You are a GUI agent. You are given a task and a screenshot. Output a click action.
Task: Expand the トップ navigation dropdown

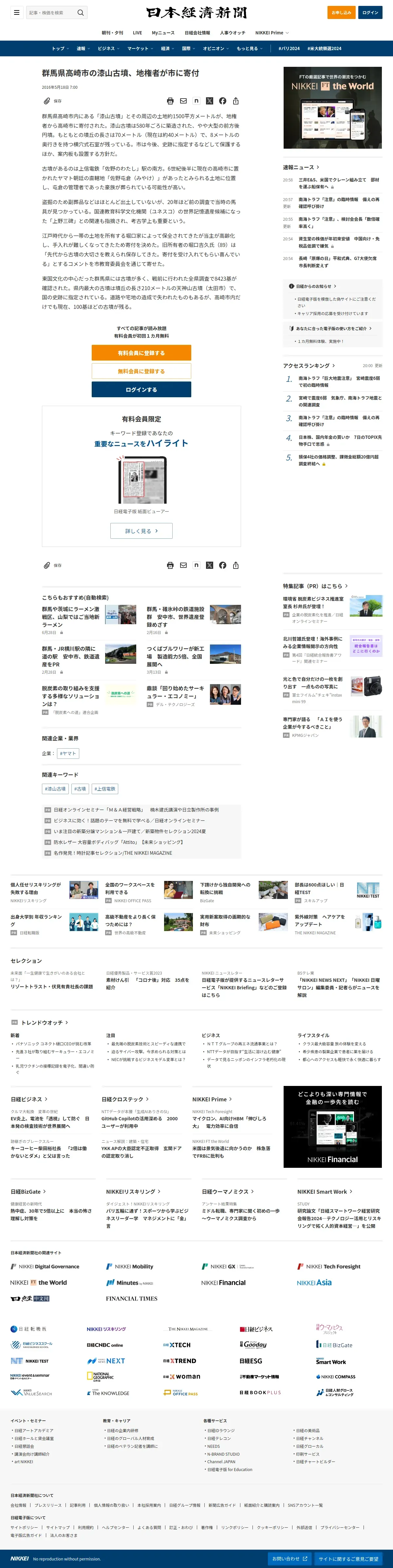60,49
